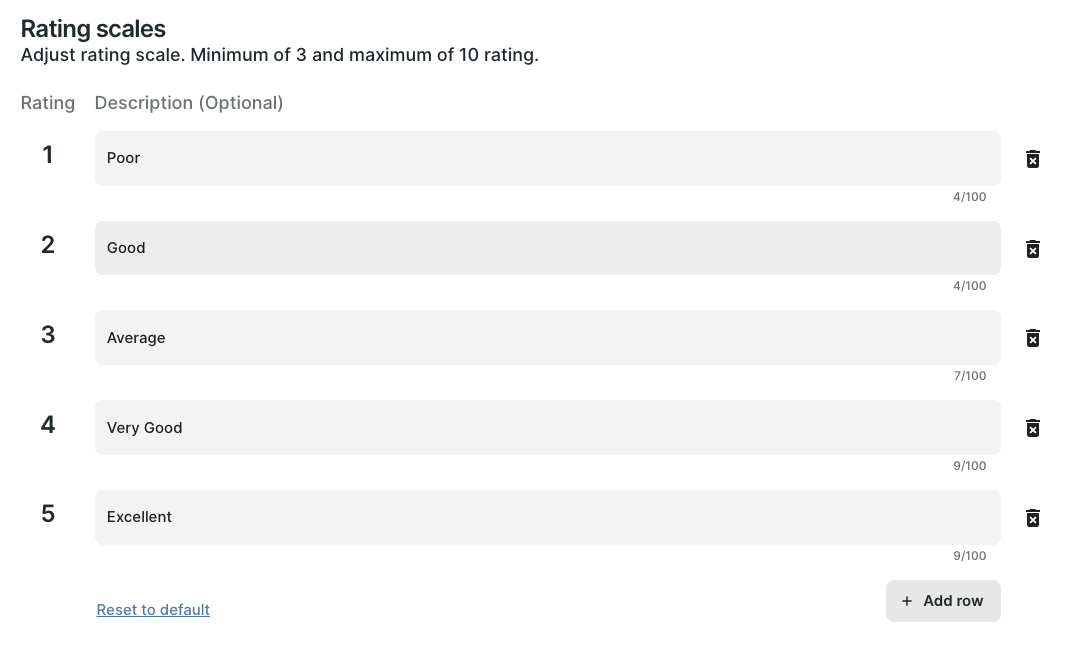The width and height of the screenshot is (1075, 645).
Task: Click the Description (Optional) column label
Action: [189, 103]
